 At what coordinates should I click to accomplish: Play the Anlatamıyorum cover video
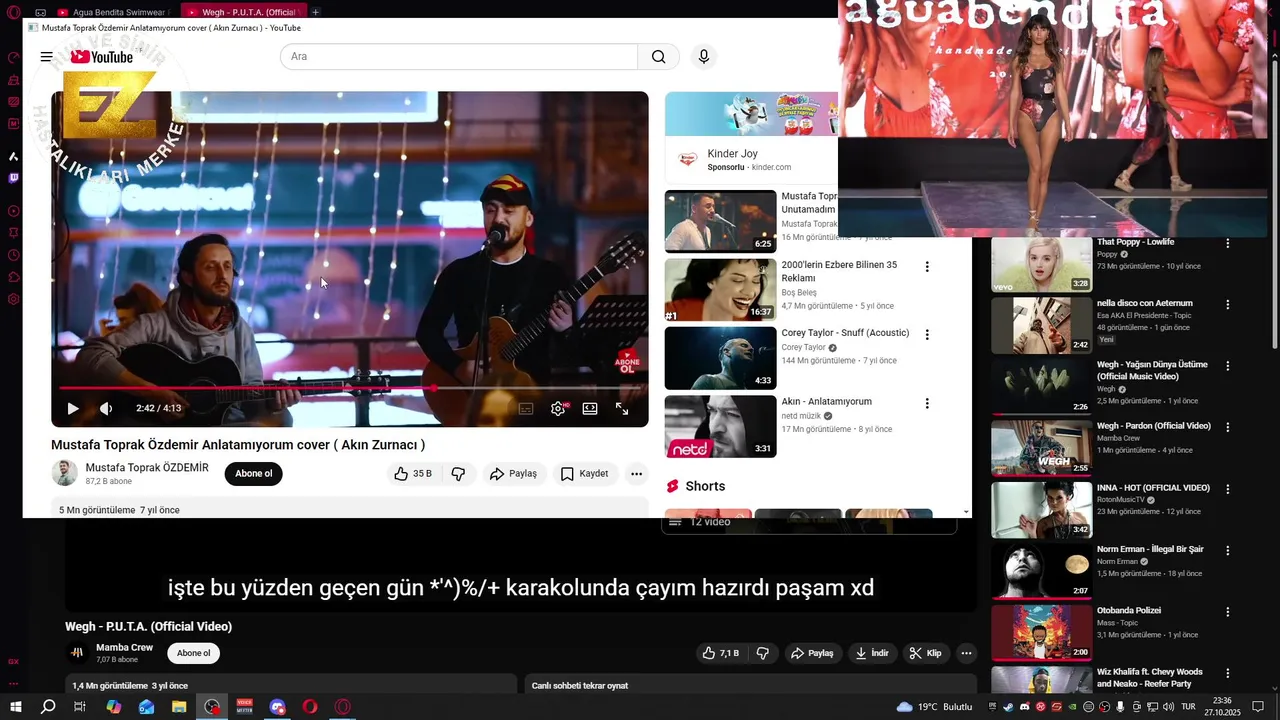(72, 408)
